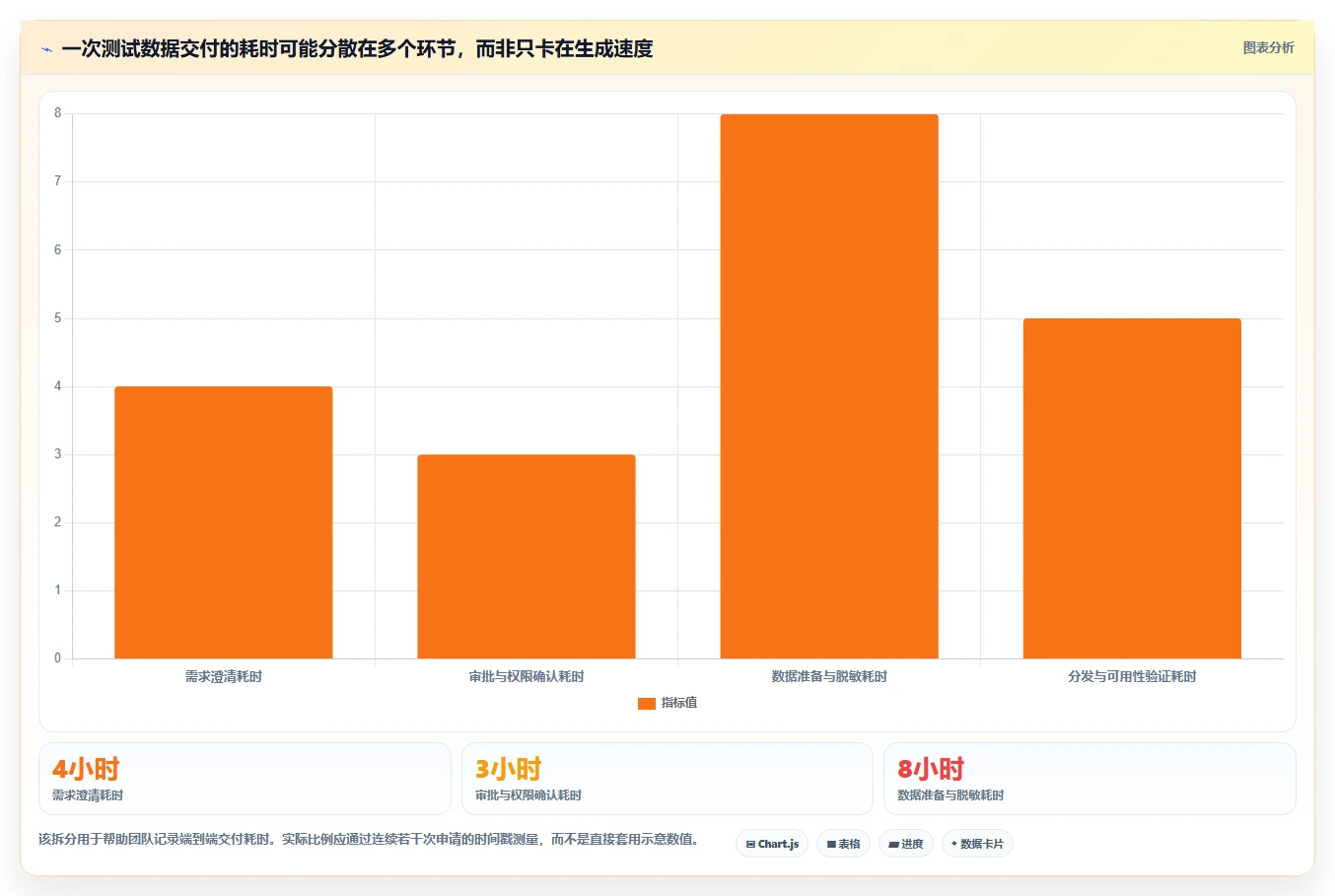Click the Chart.js tag chip
Image resolution: width=1335 pixels, height=896 pixels.
(772, 844)
